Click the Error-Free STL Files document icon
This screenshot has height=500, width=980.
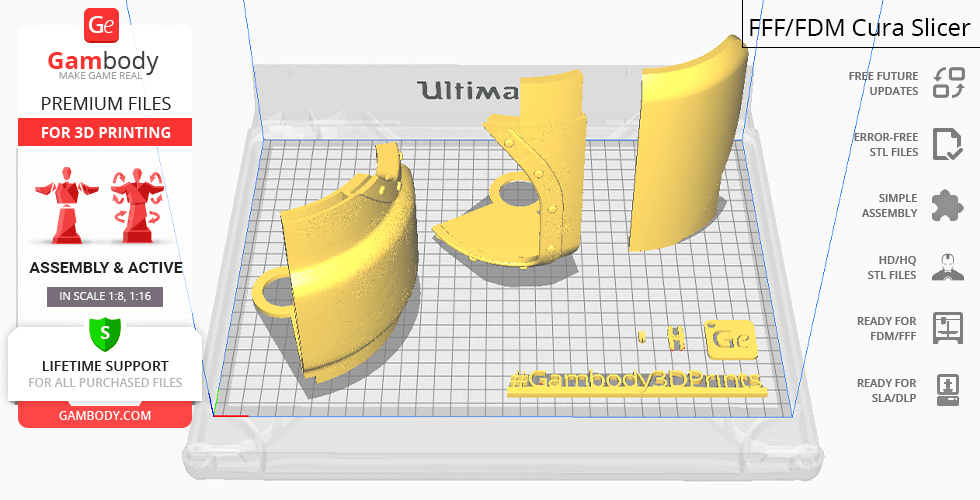pos(948,144)
